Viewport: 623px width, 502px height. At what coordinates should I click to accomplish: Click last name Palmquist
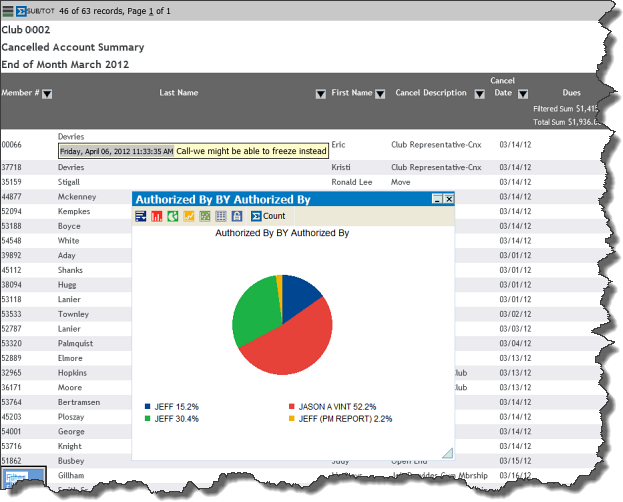pos(75,343)
